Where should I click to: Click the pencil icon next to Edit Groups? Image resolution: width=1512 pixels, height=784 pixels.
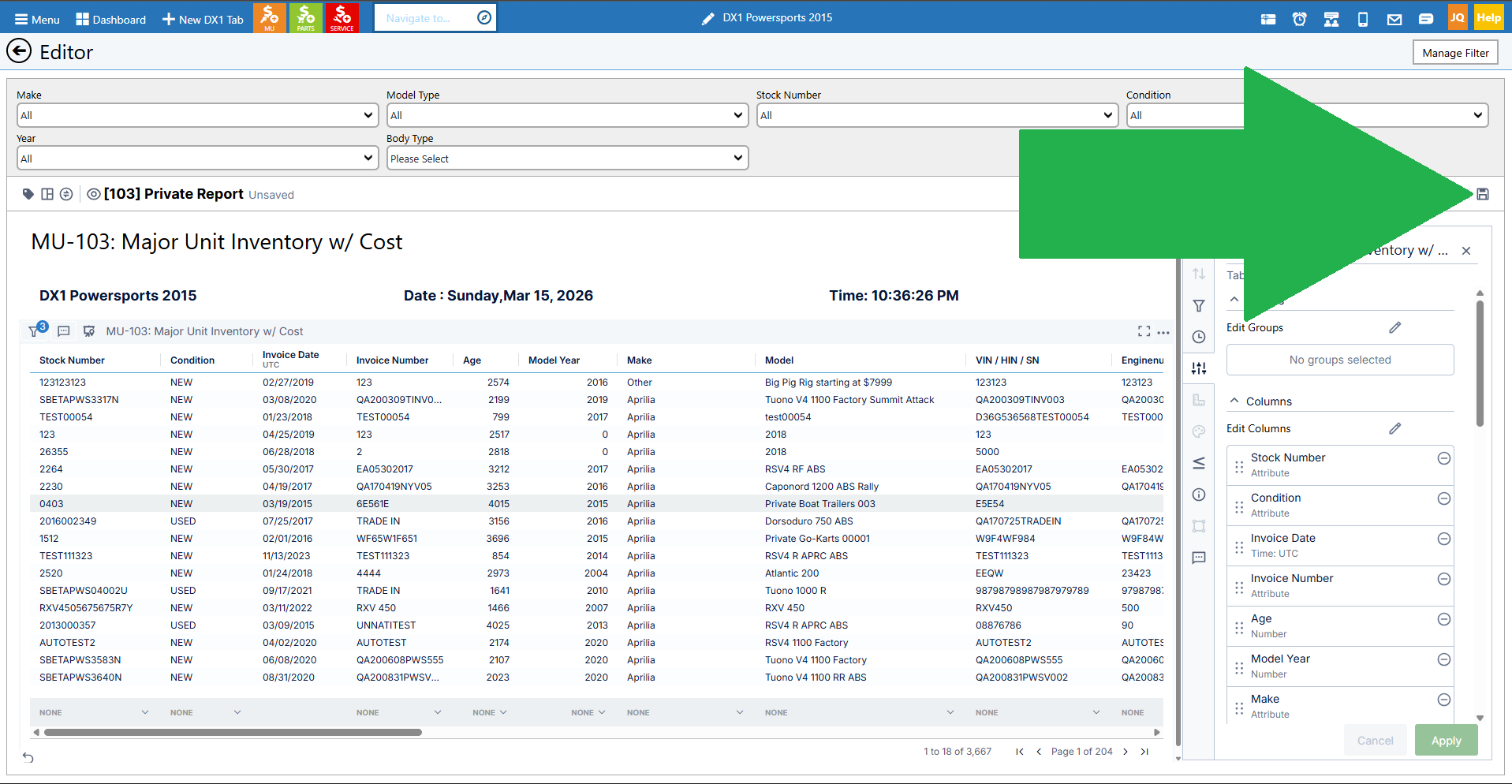coord(1395,327)
